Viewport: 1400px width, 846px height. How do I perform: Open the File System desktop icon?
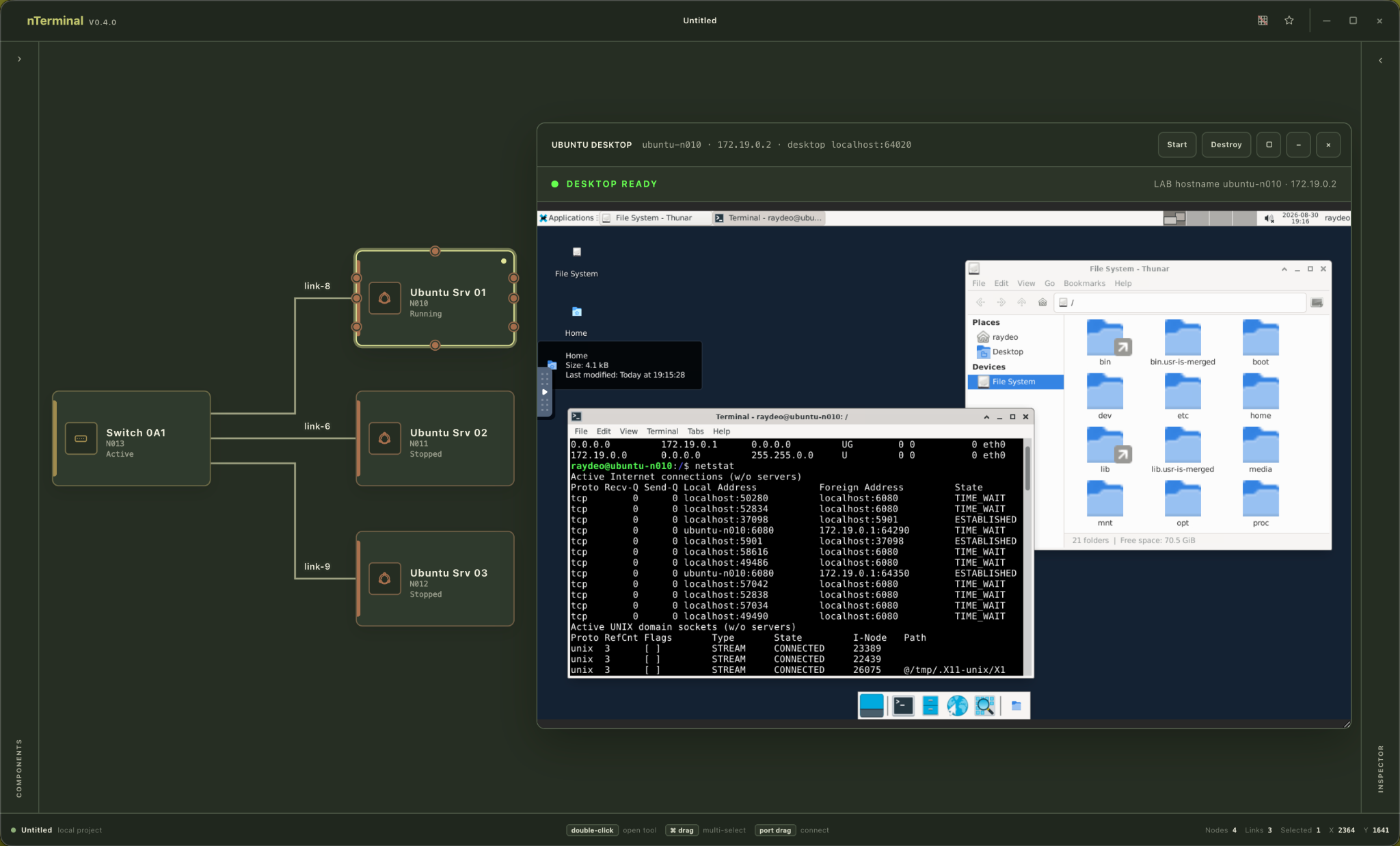coord(576,262)
